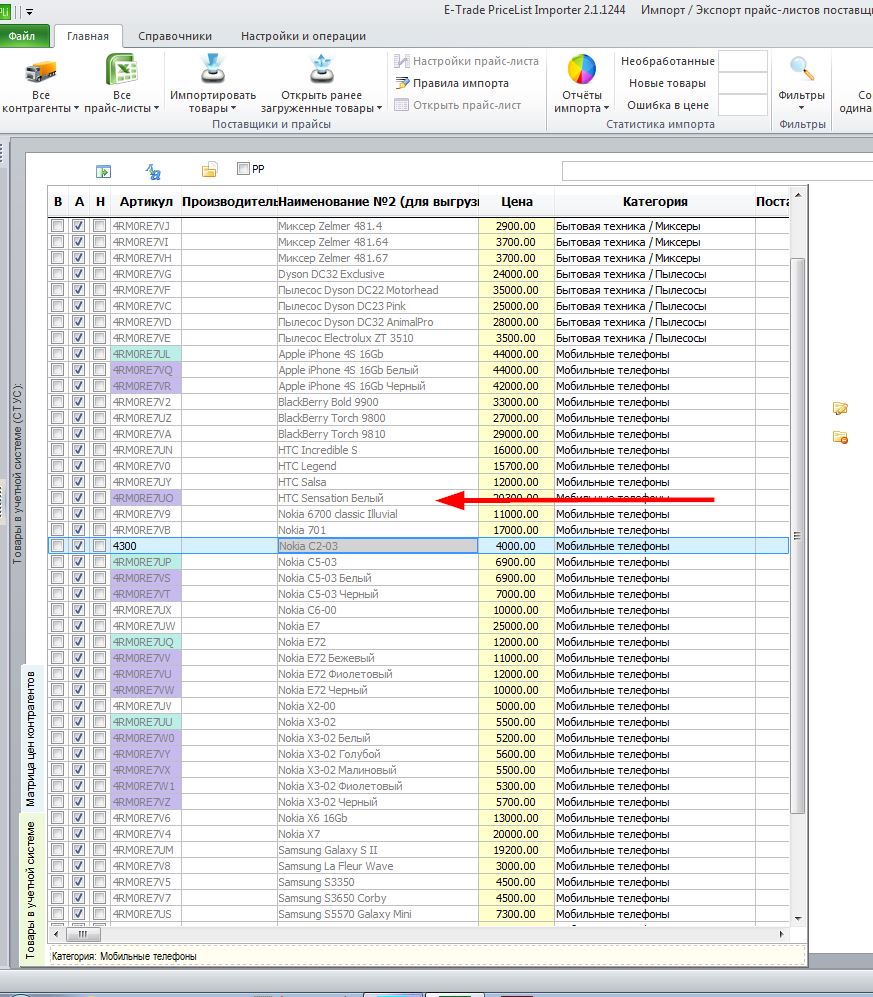Expand the 'Фильтры' dropdown arrow

[x=801, y=107]
